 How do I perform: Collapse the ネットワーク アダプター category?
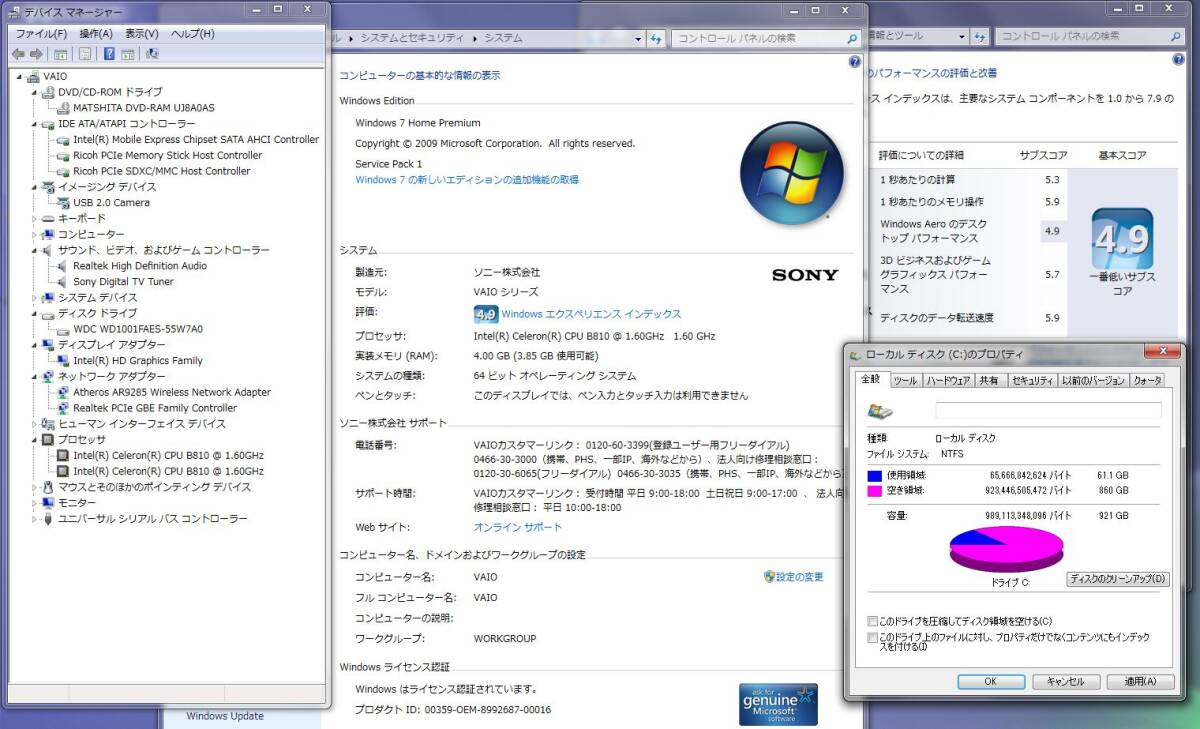click(x=35, y=377)
